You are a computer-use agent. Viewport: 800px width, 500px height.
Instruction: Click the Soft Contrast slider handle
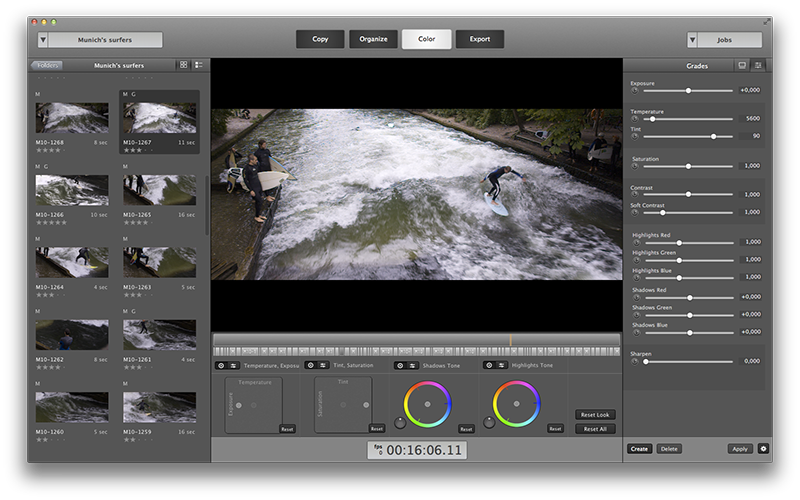point(662,212)
